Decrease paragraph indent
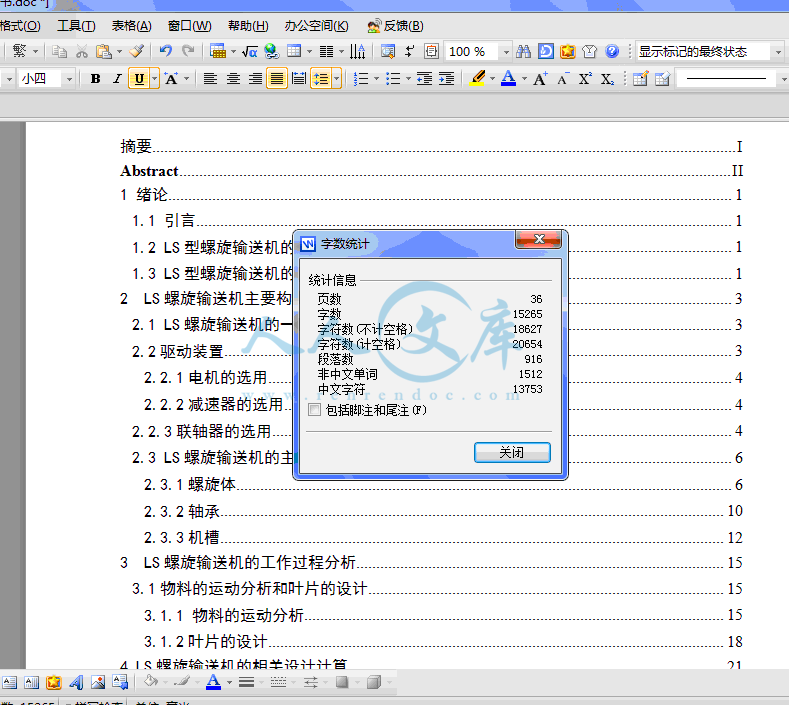This screenshot has height=705, width=789. 424,79
